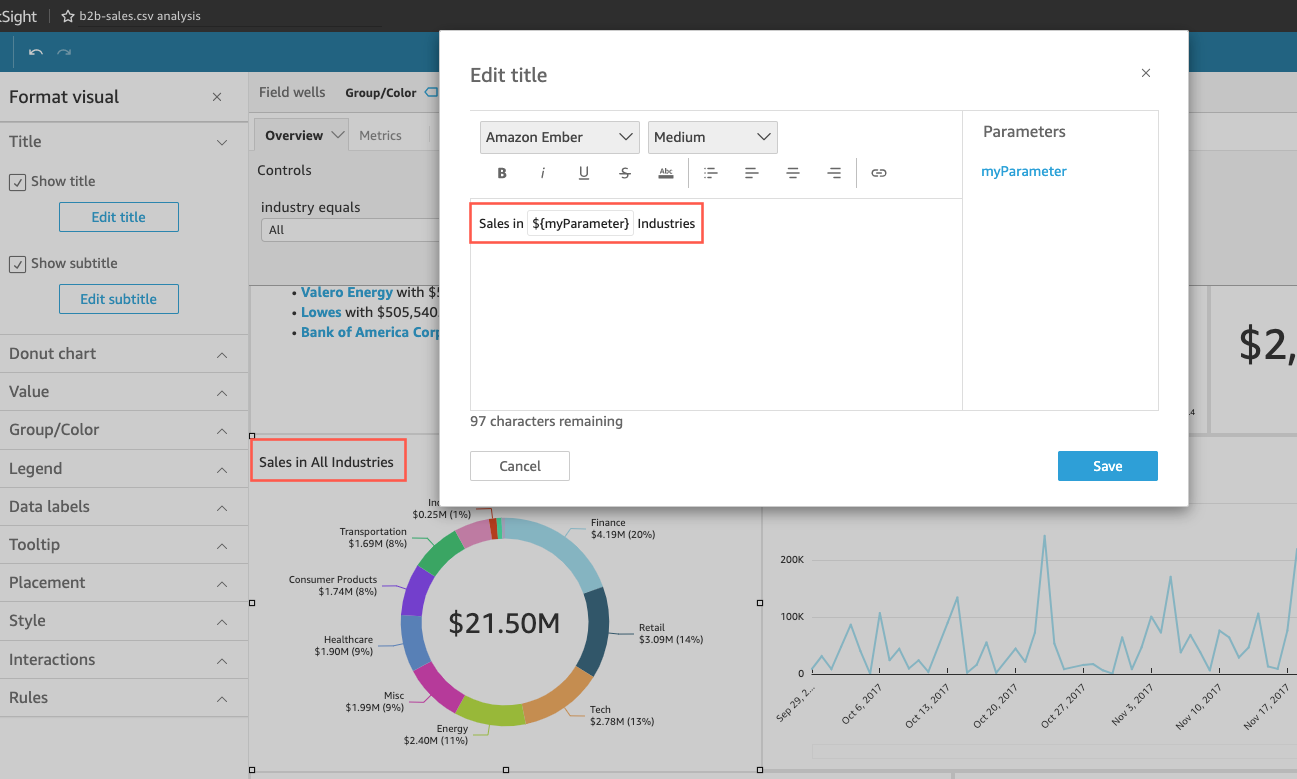The image size is (1297, 779).
Task: Click the underline formatting icon
Action: tap(584, 173)
